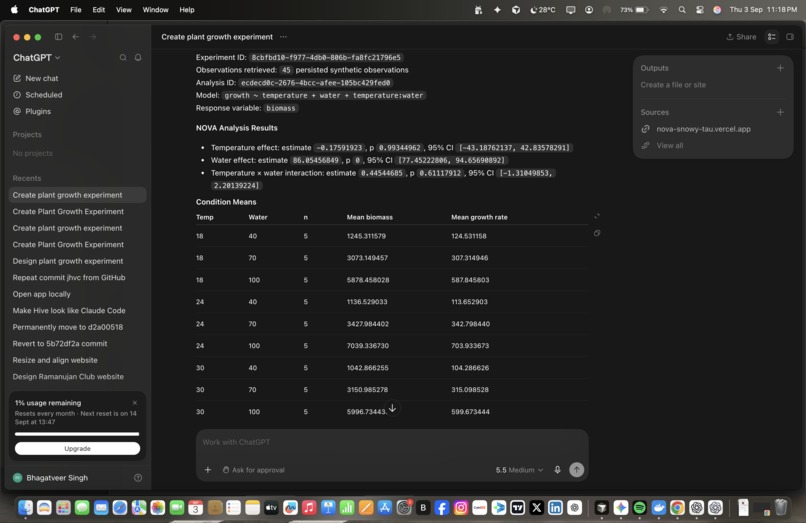This screenshot has width=806, height=523.
Task: Jump to bottom with down arrow
Action: tap(392, 408)
